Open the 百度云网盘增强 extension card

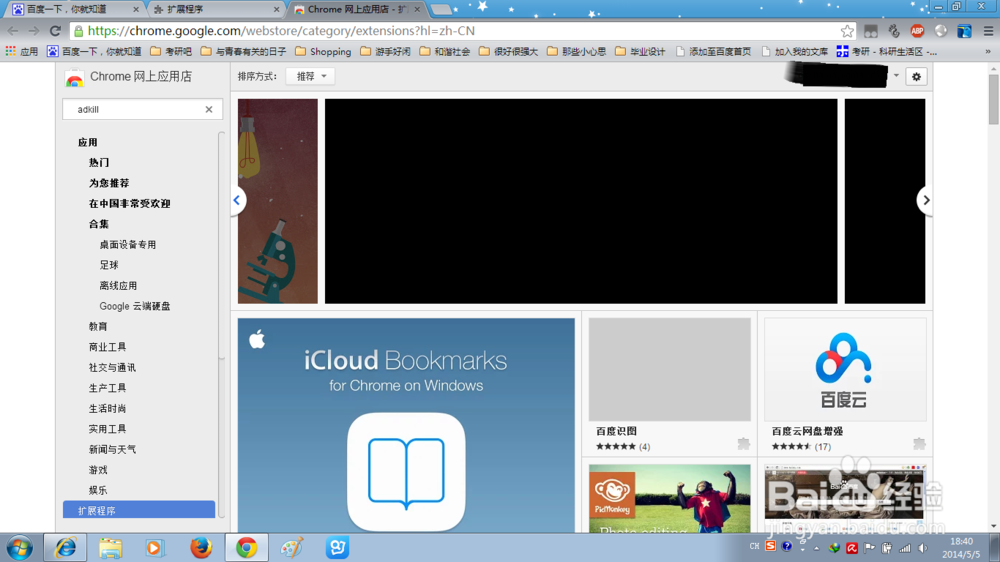[x=845, y=385]
